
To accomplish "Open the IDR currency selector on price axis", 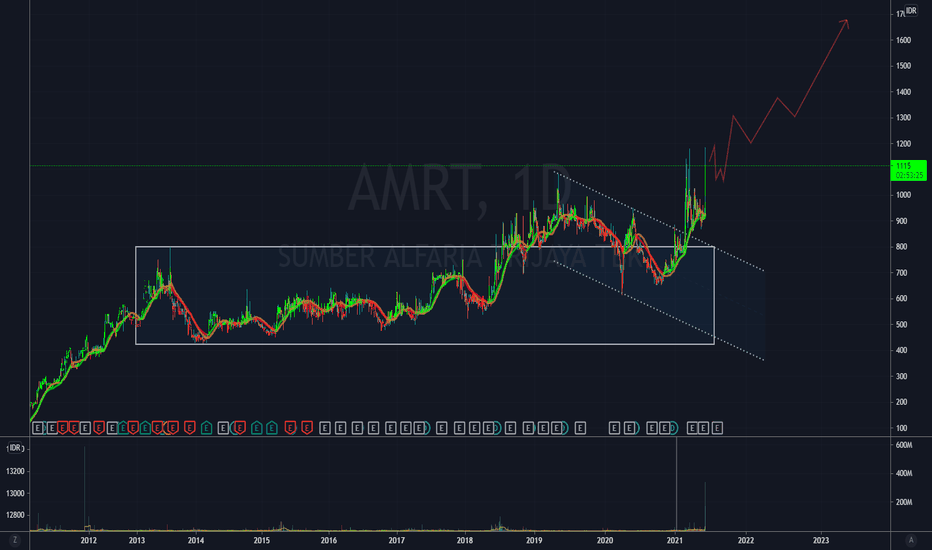I will point(911,11).
